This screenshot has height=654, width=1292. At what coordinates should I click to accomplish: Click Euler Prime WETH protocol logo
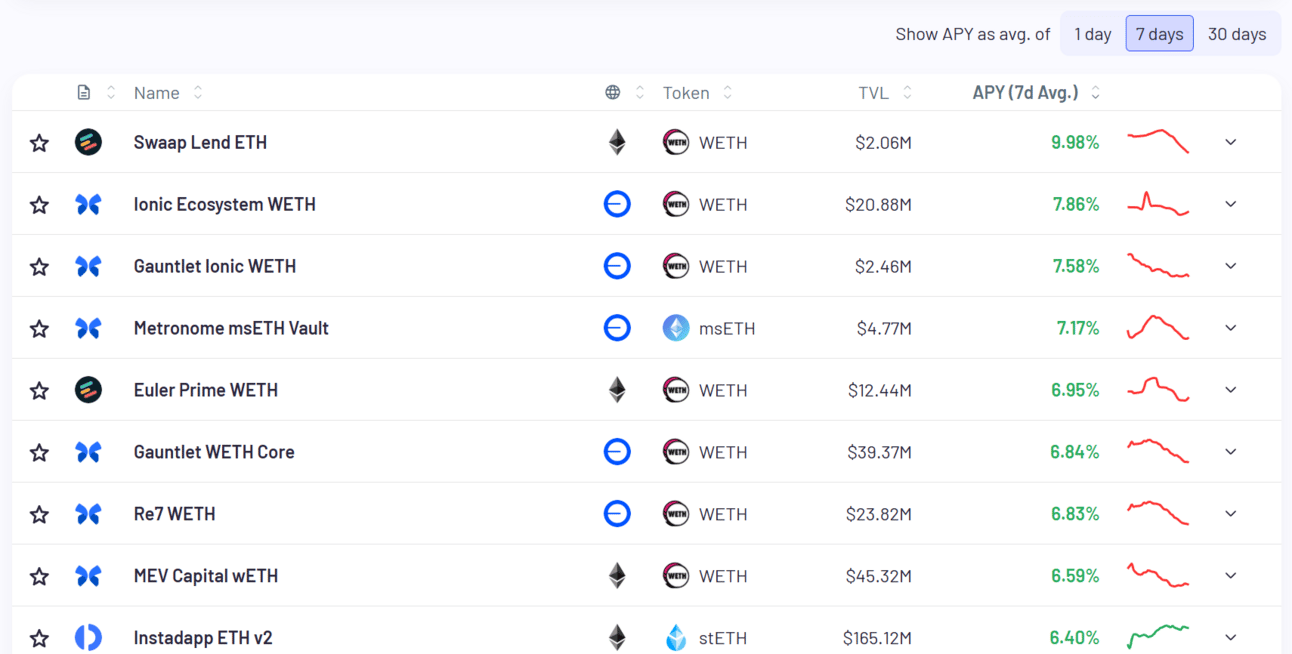[x=88, y=390]
